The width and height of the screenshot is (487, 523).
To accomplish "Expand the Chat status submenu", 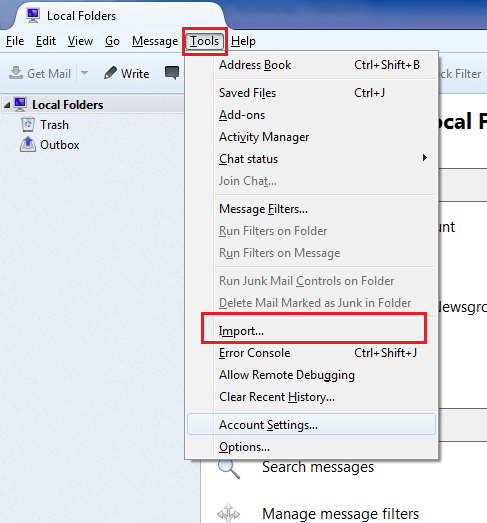I will [x=425, y=158].
